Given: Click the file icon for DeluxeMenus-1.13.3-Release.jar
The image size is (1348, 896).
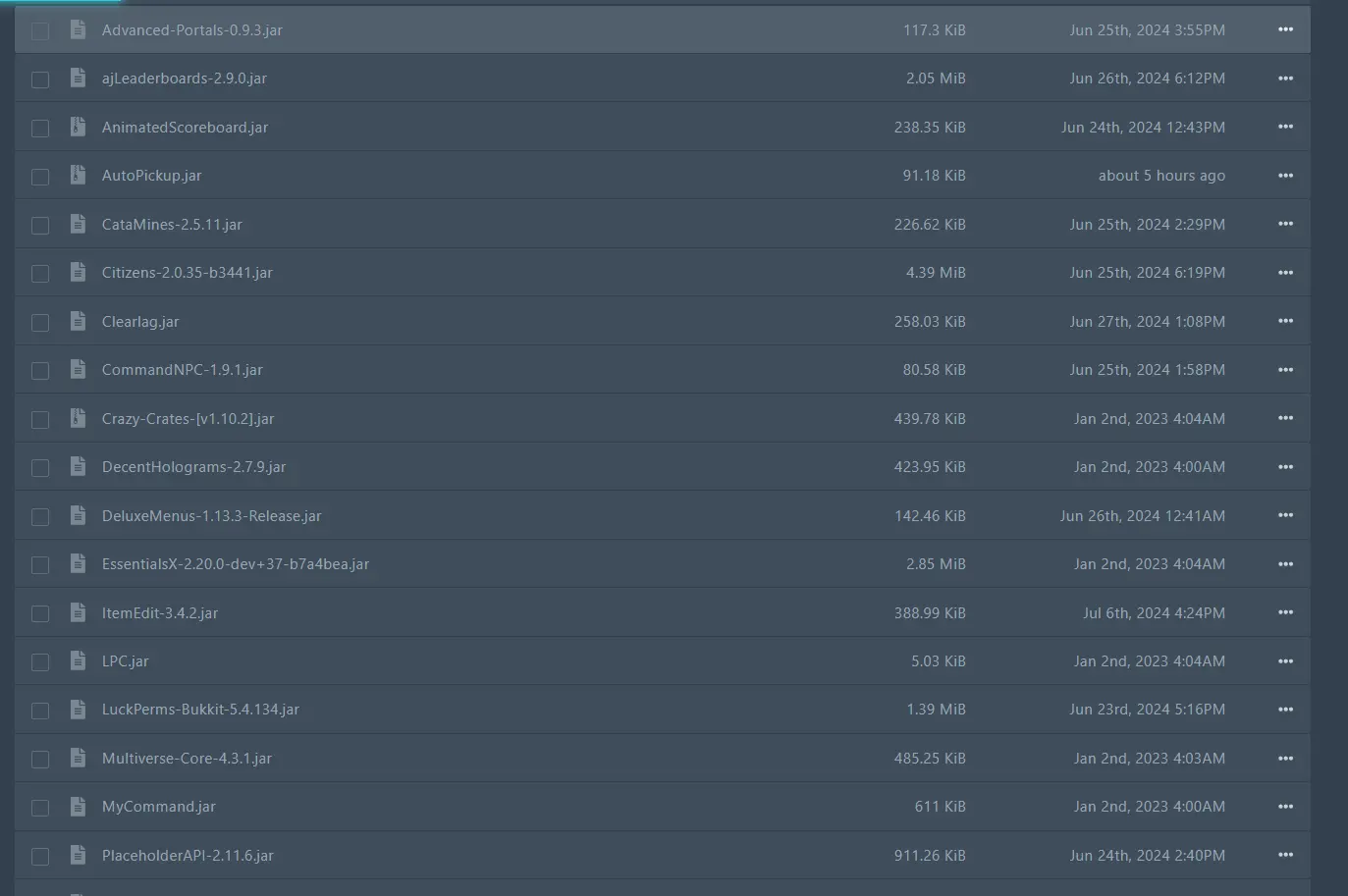Looking at the screenshot, I should click(78, 515).
